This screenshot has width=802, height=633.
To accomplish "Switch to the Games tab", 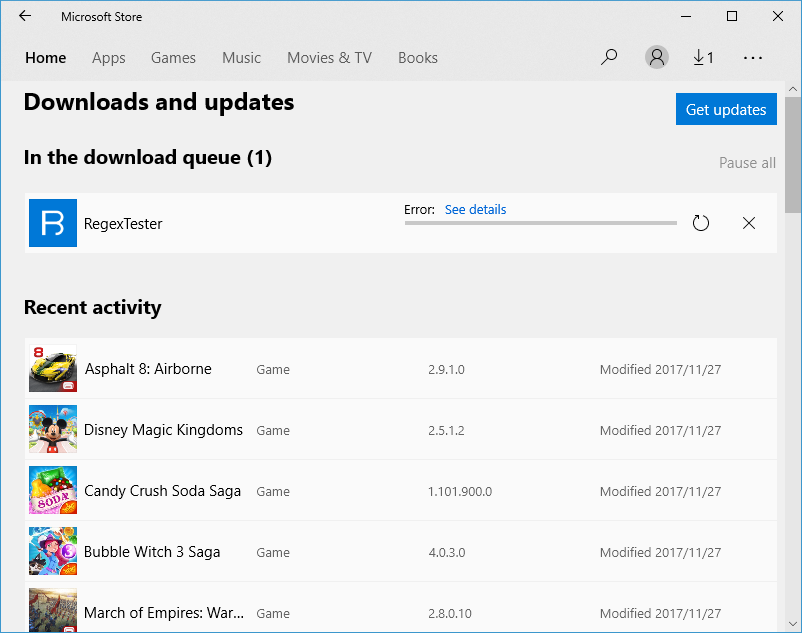I will click(173, 58).
